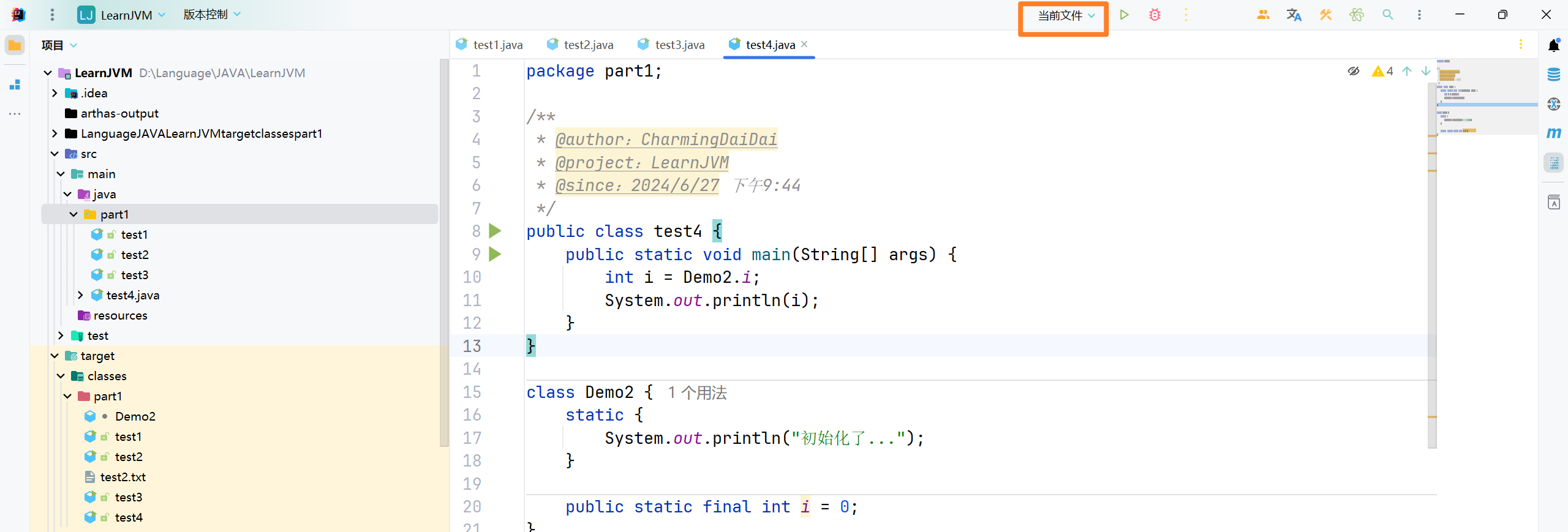The image size is (1568, 532).
Task: Expand the test4.java tree node
Action: pyautogui.click(x=80, y=295)
